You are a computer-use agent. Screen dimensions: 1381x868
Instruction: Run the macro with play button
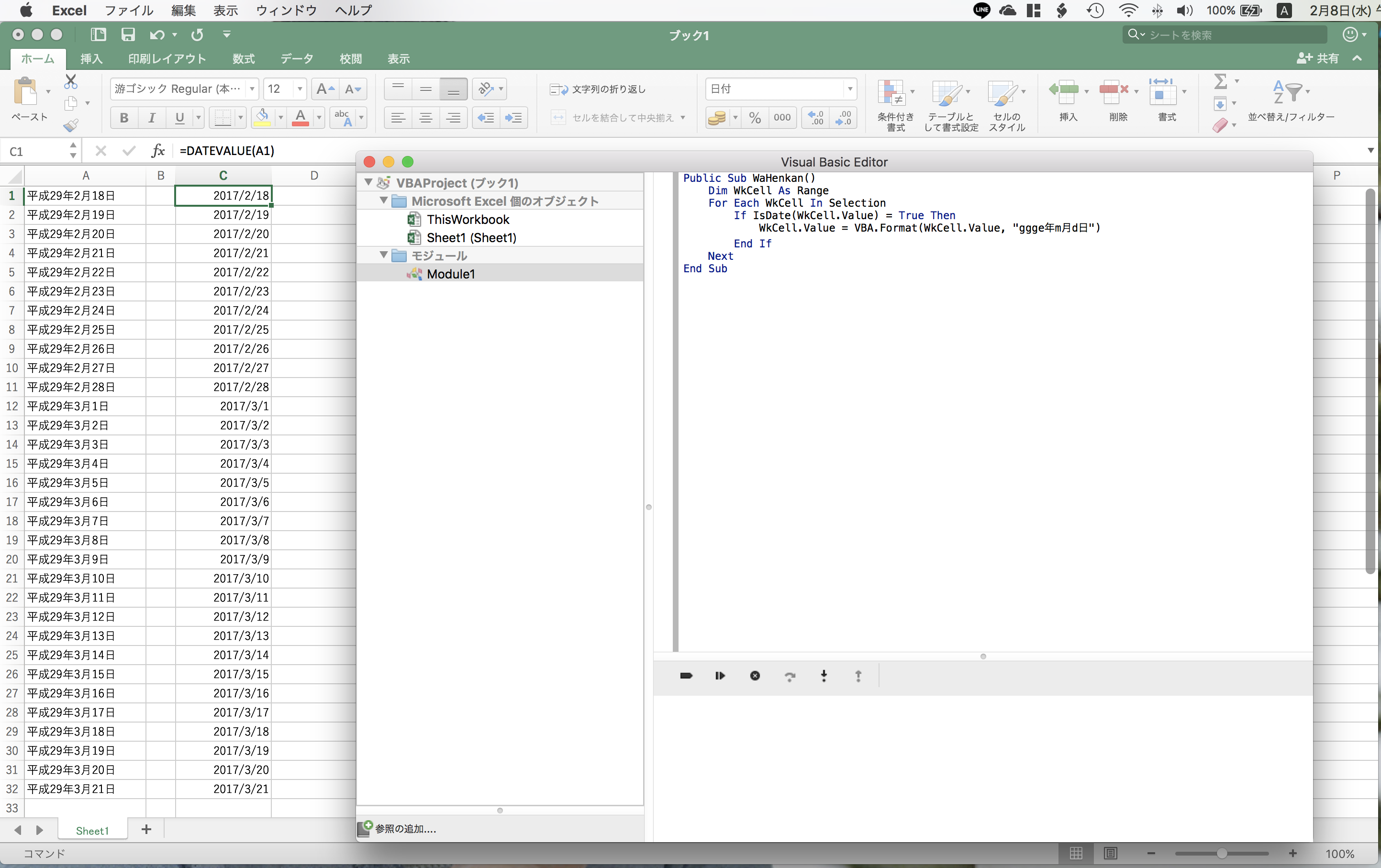pyautogui.click(x=720, y=676)
